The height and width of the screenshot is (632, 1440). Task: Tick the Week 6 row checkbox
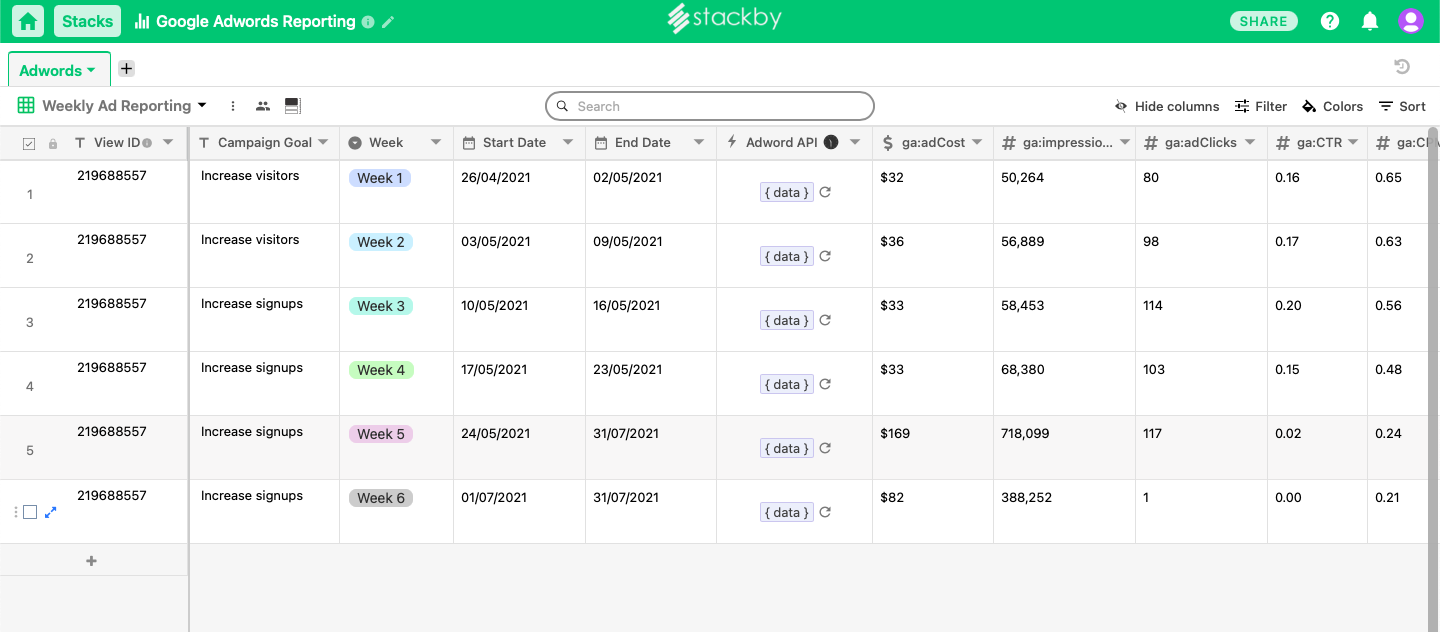30,512
